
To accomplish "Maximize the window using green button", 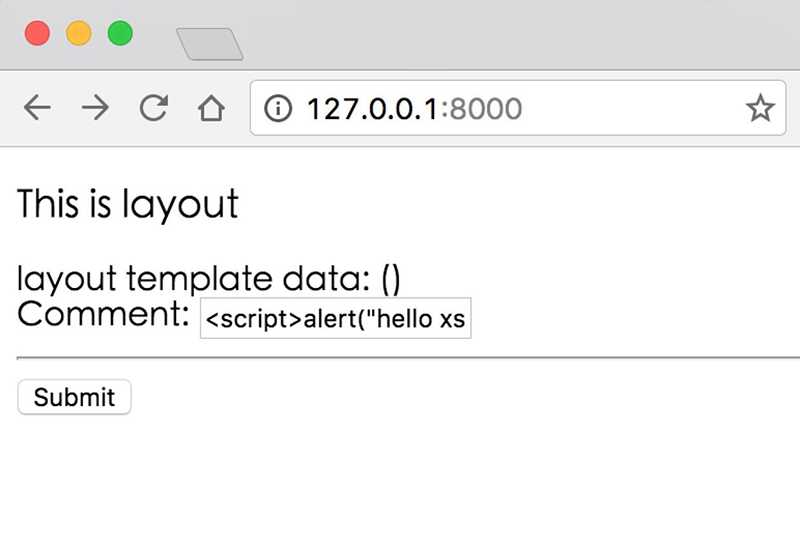I will pos(120,33).
